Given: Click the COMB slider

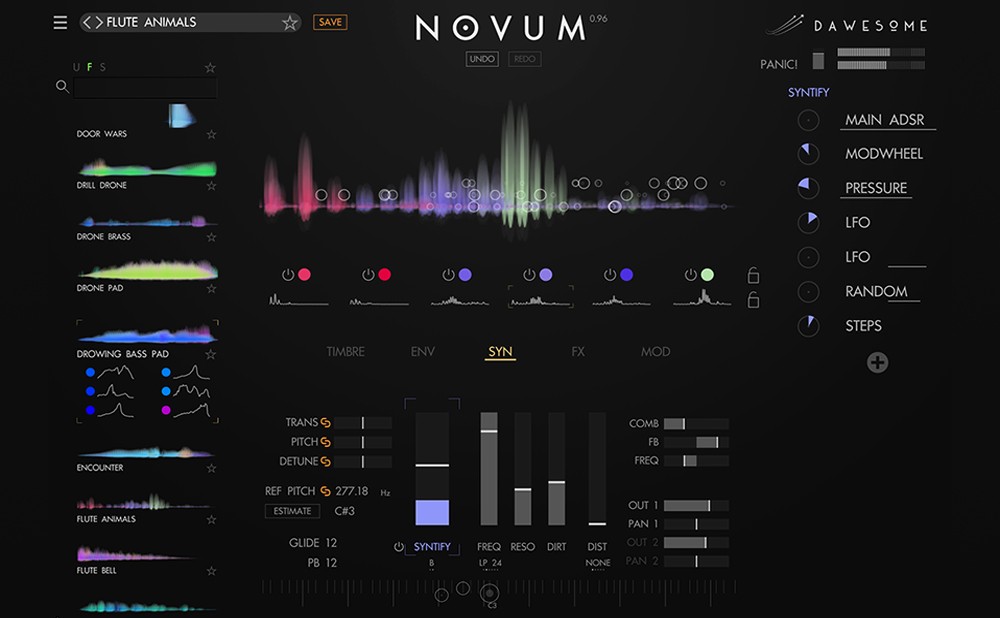Looking at the screenshot, I should (x=695, y=424).
